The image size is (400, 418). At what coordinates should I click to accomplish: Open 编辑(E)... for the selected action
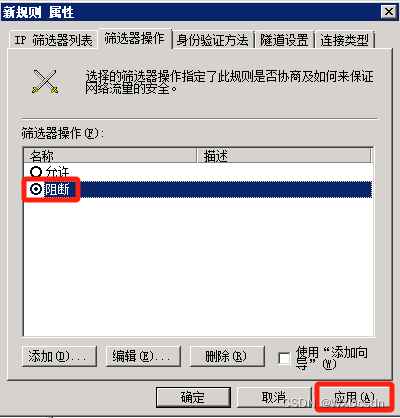point(143,356)
